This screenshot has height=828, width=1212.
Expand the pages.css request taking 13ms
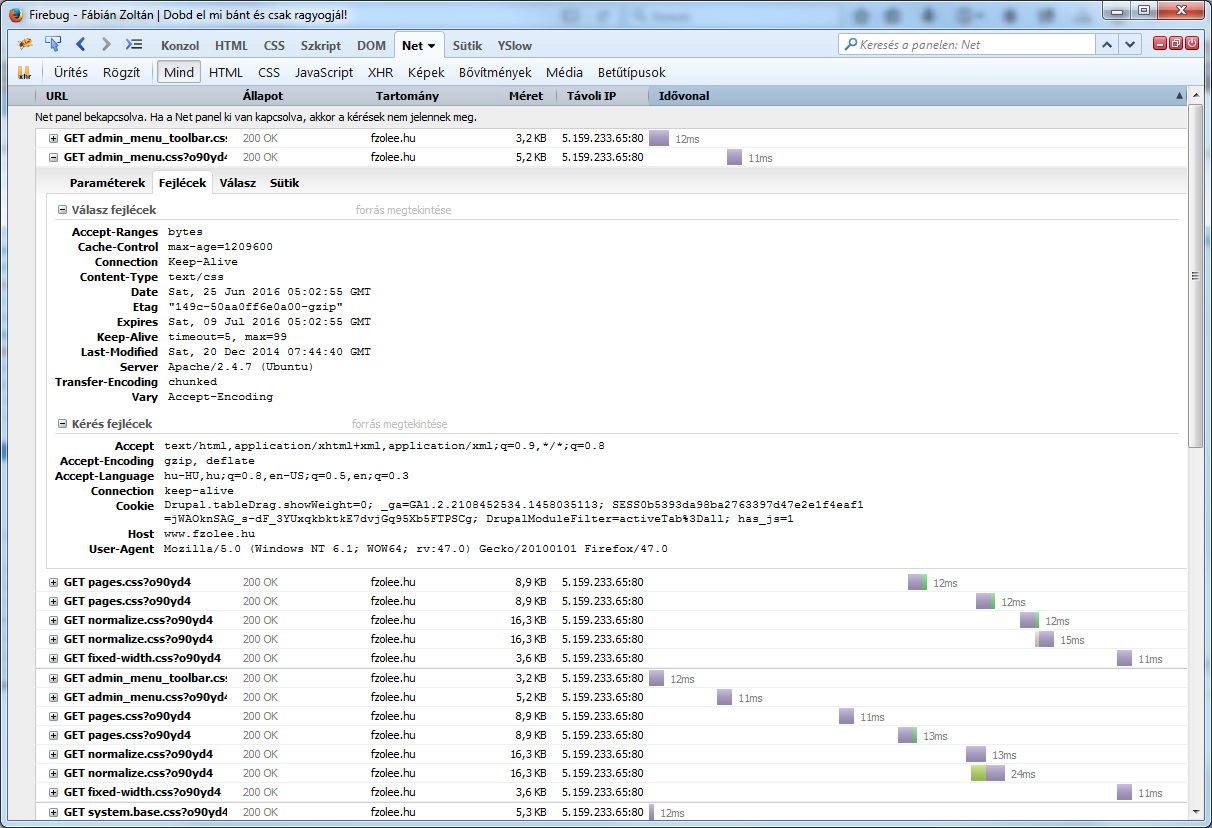coord(53,735)
